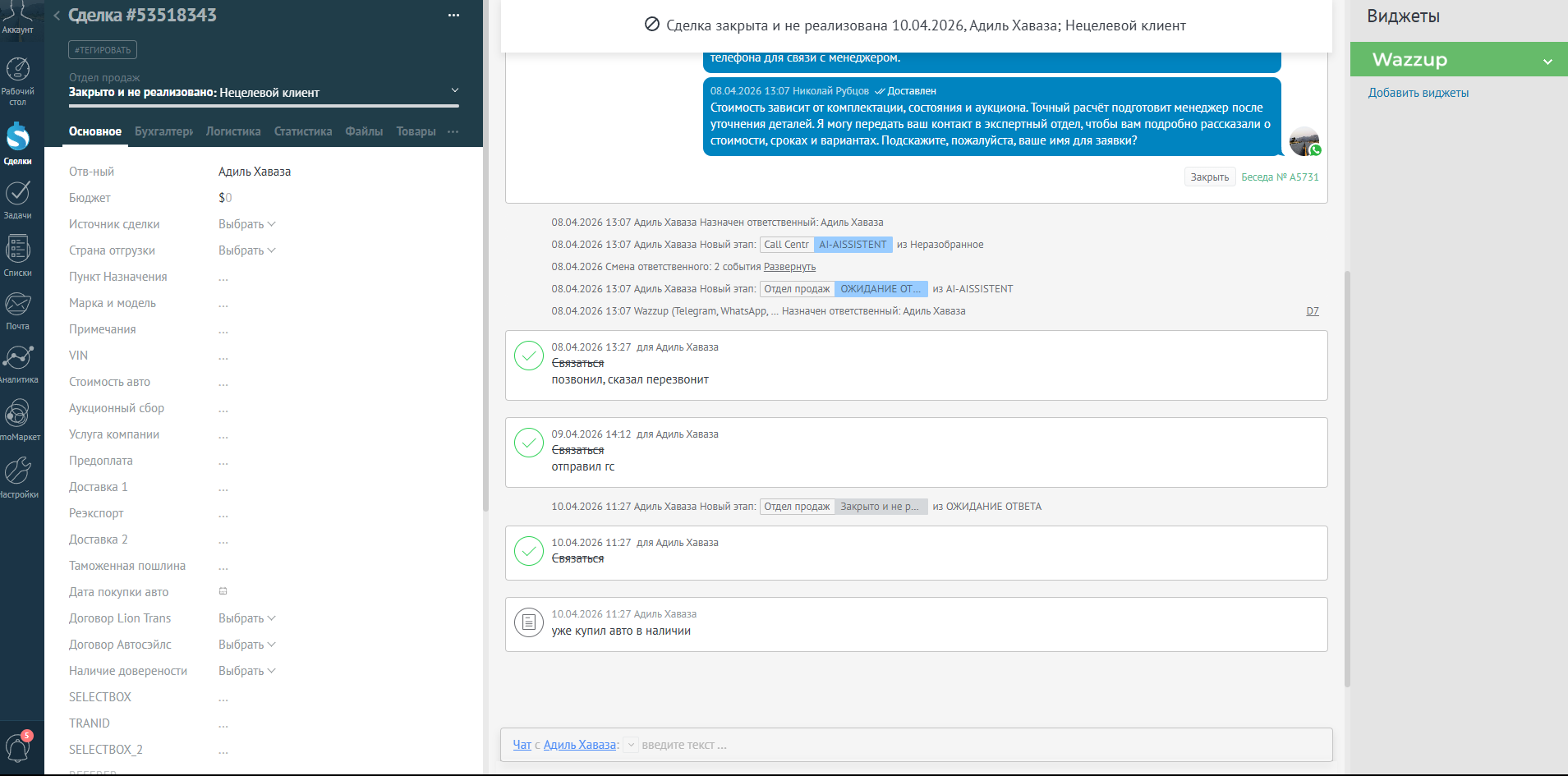This screenshot has height=776, width=1568.
Task: Click the 'Закрыто и не р...' stage label
Action: [x=881, y=507]
